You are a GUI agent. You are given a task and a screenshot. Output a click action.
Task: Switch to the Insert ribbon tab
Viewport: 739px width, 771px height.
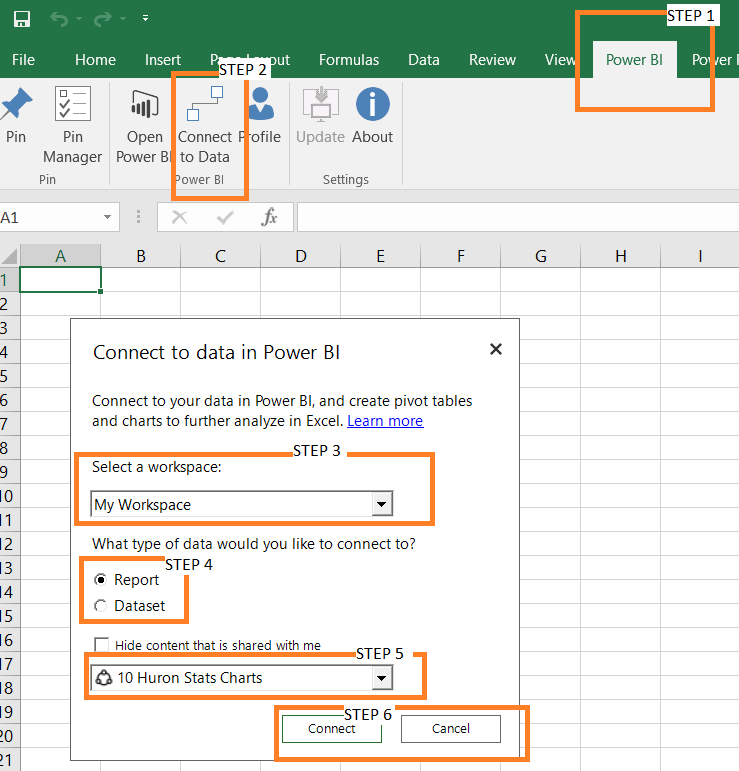pyautogui.click(x=163, y=60)
